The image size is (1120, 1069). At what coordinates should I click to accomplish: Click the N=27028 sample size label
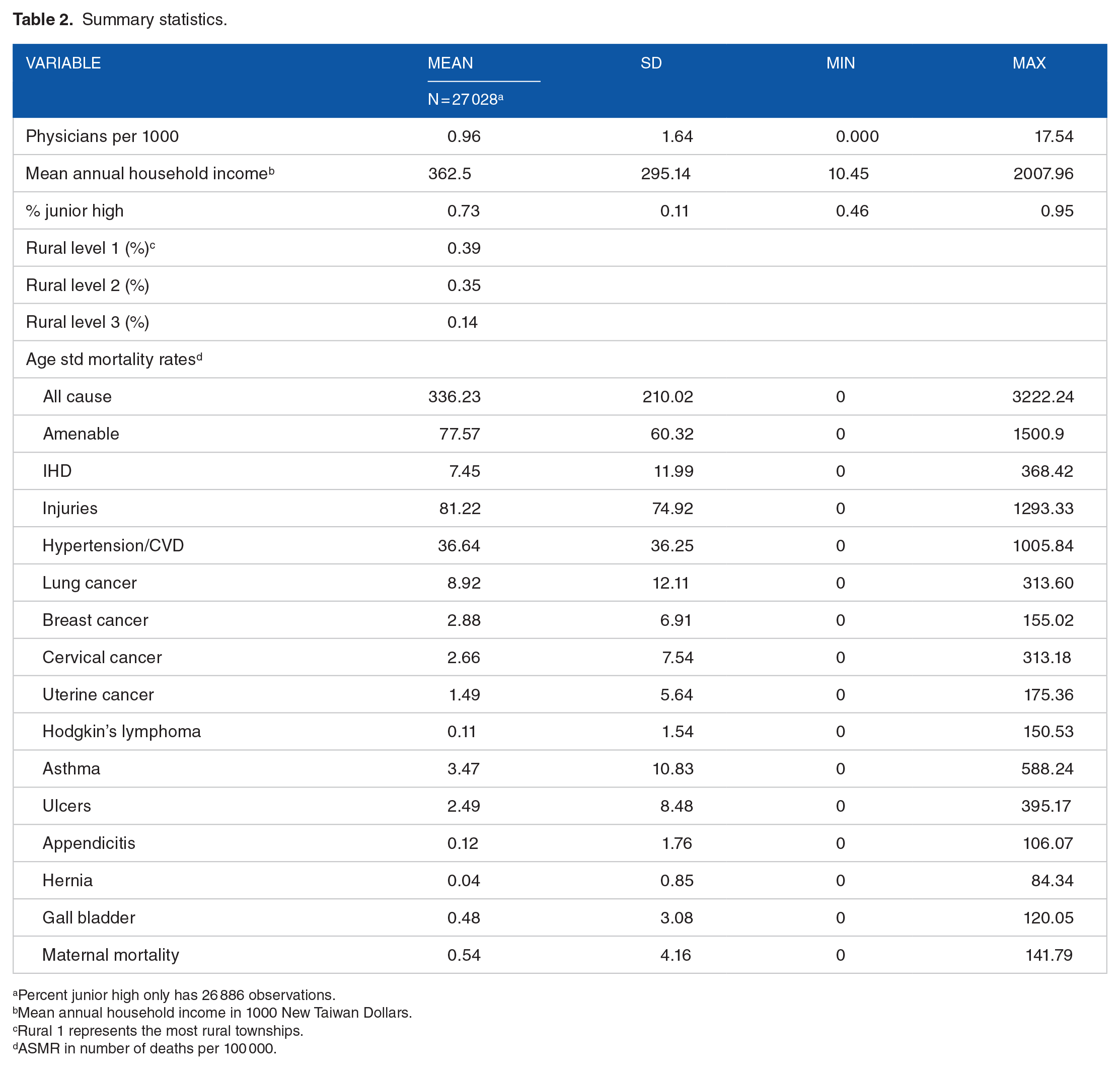[466, 99]
